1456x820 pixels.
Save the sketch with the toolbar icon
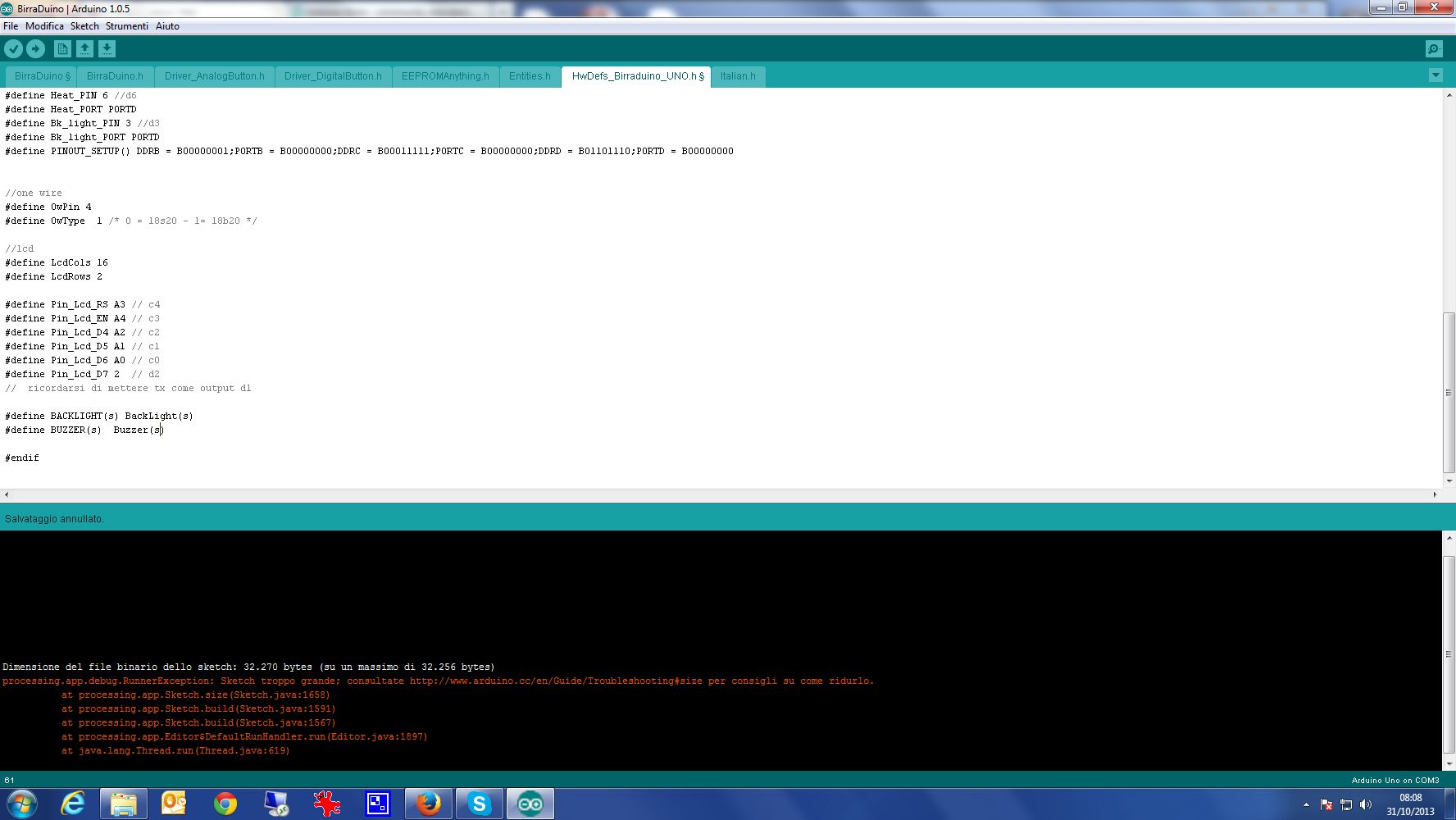pyautogui.click(x=106, y=48)
